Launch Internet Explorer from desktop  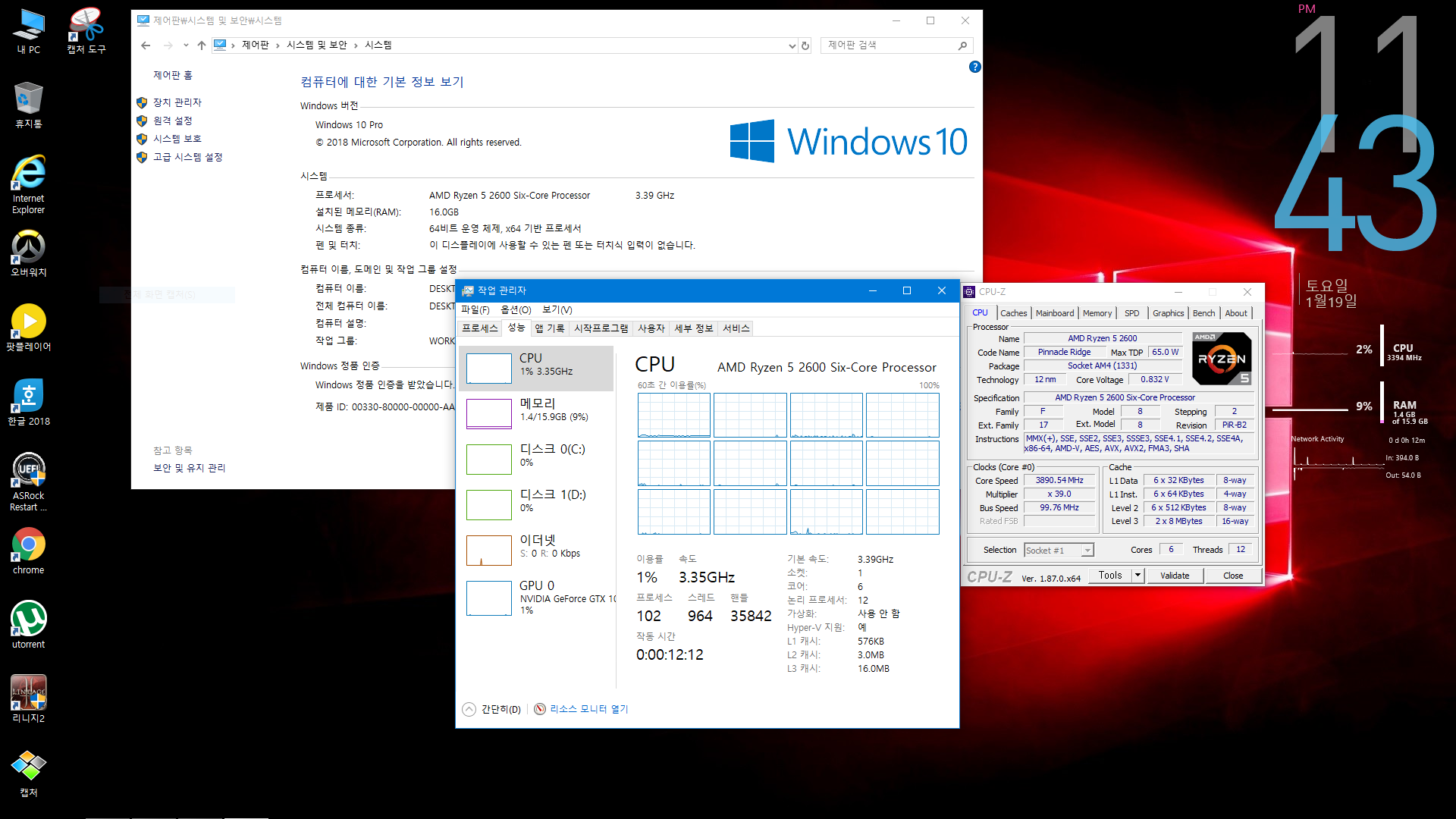click(x=29, y=185)
